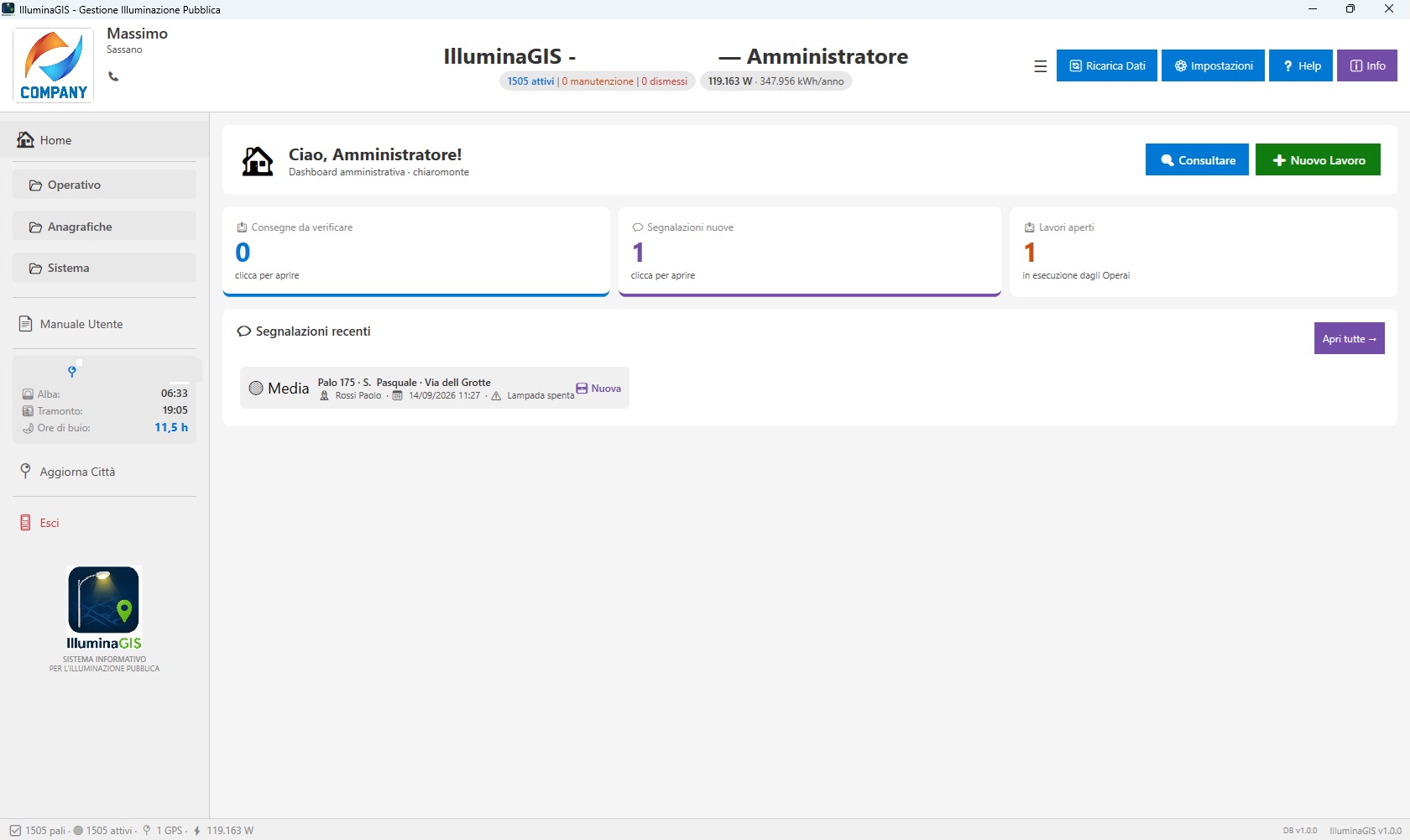Click the Lavori aperti card
The height and width of the screenshot is (840, 1410).
1204,252
